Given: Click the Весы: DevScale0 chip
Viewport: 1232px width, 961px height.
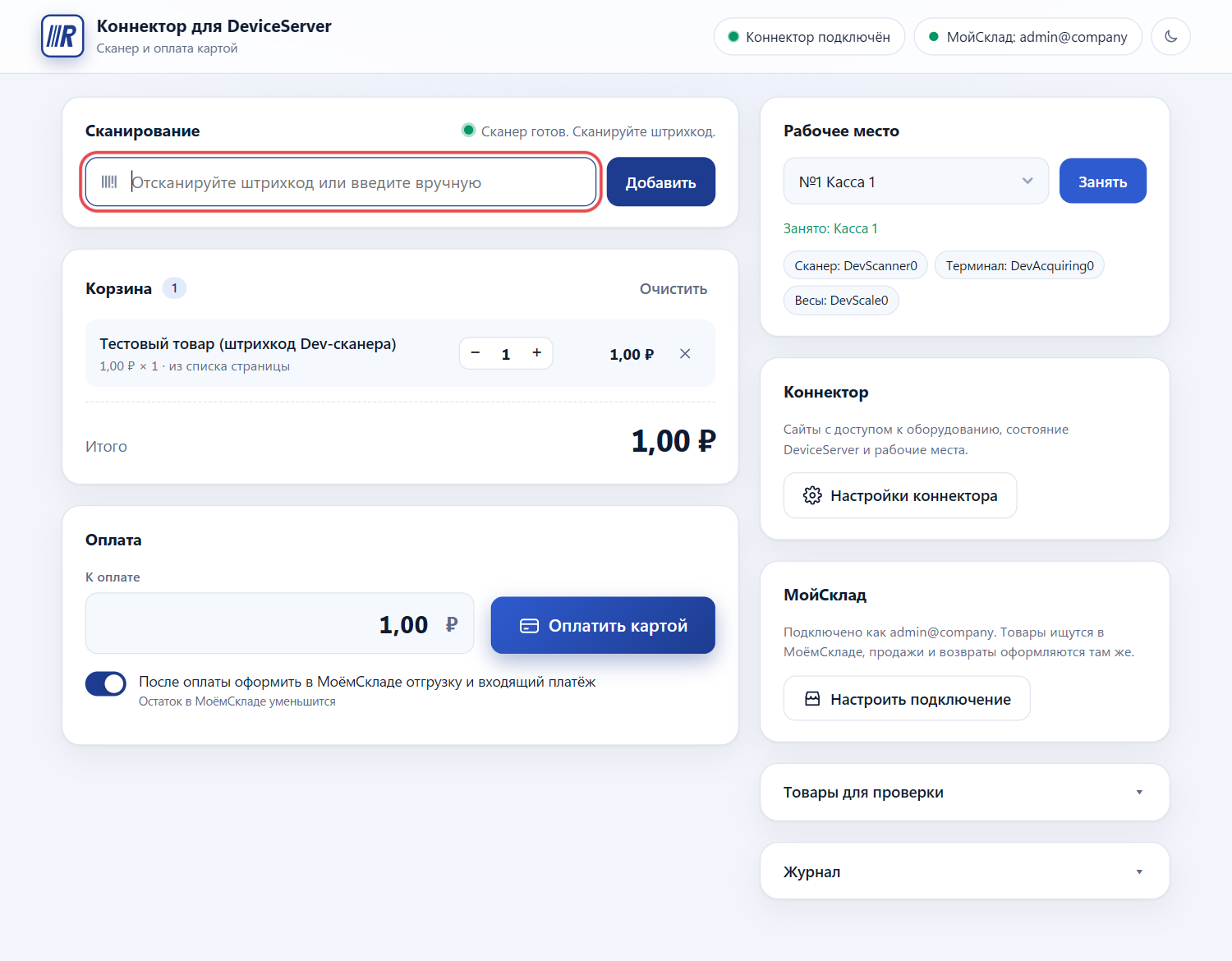Looking at the screenshot, I should 841,300.
